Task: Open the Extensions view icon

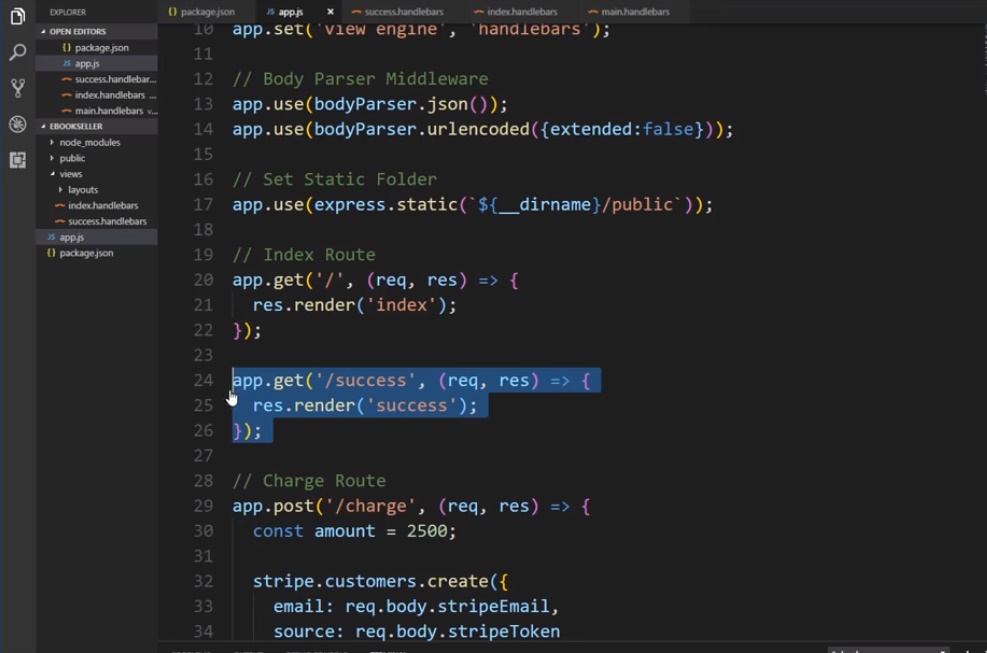Action: pos(18,160)
